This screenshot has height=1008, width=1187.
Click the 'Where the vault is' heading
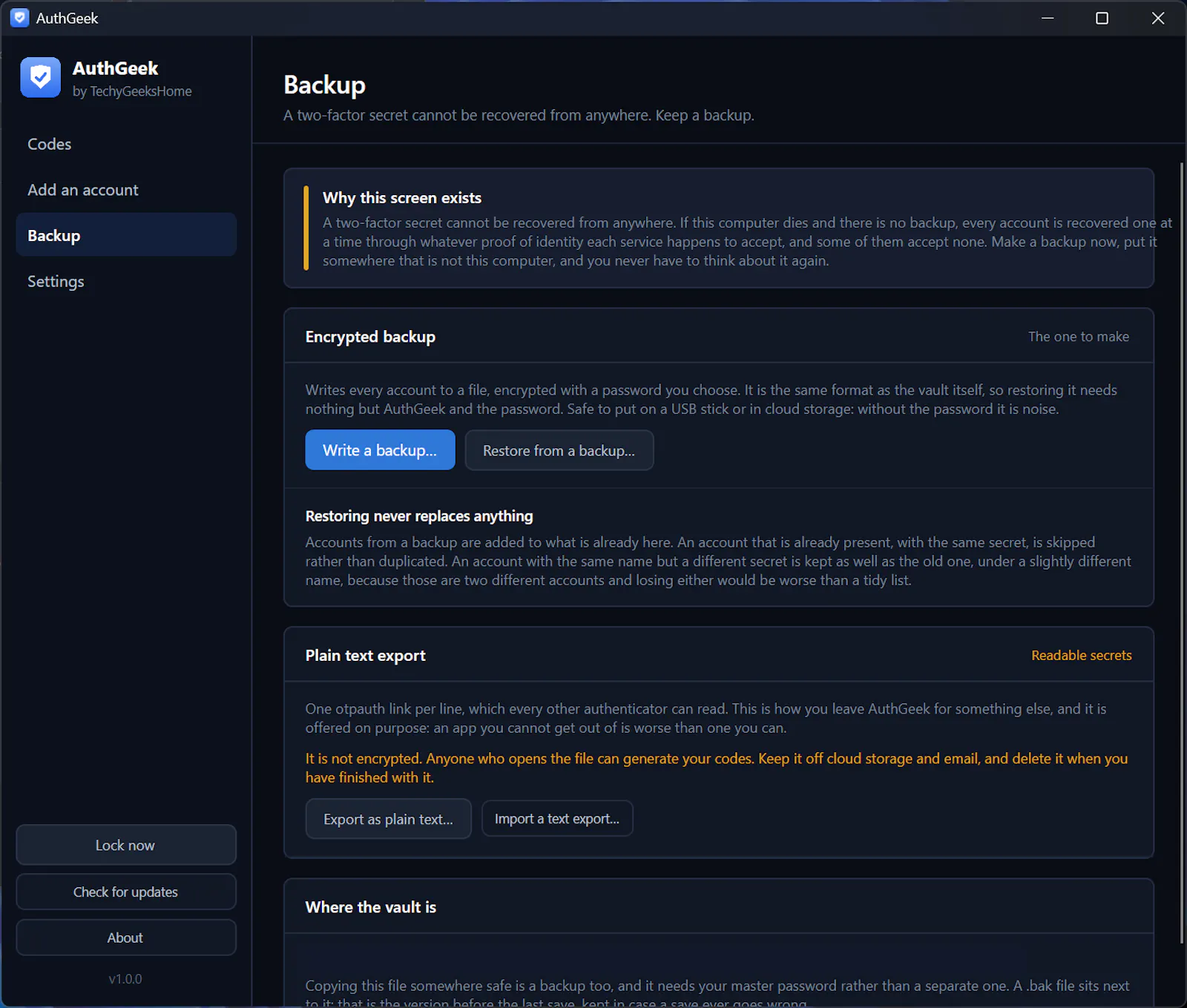(x=370, y=907)
